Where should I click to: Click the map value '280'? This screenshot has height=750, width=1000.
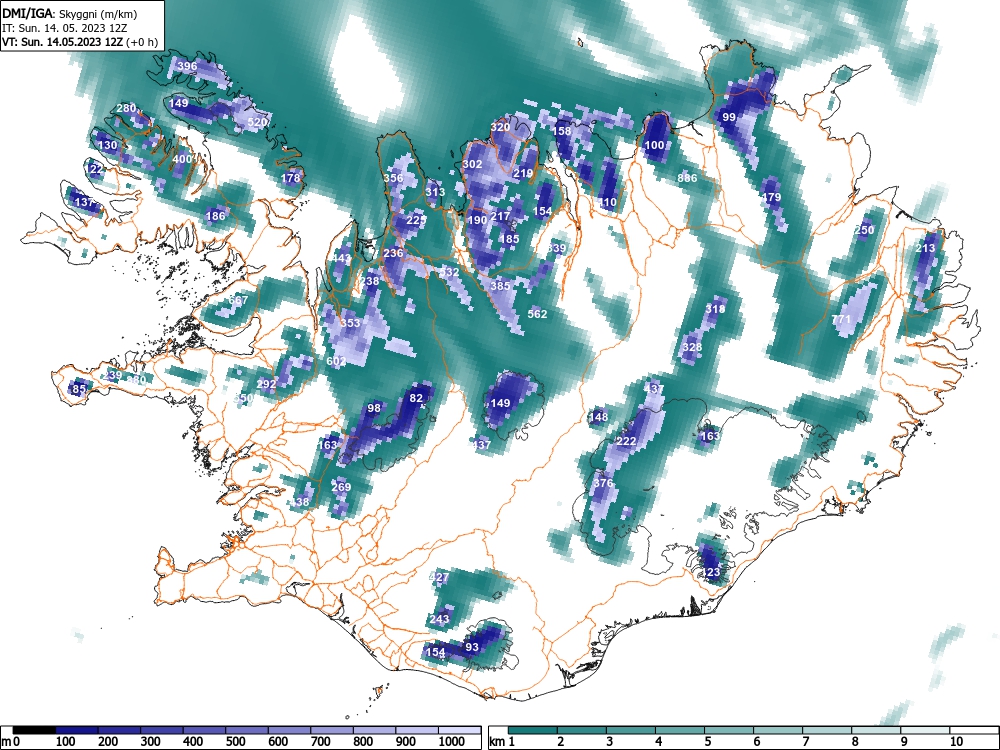126,108
